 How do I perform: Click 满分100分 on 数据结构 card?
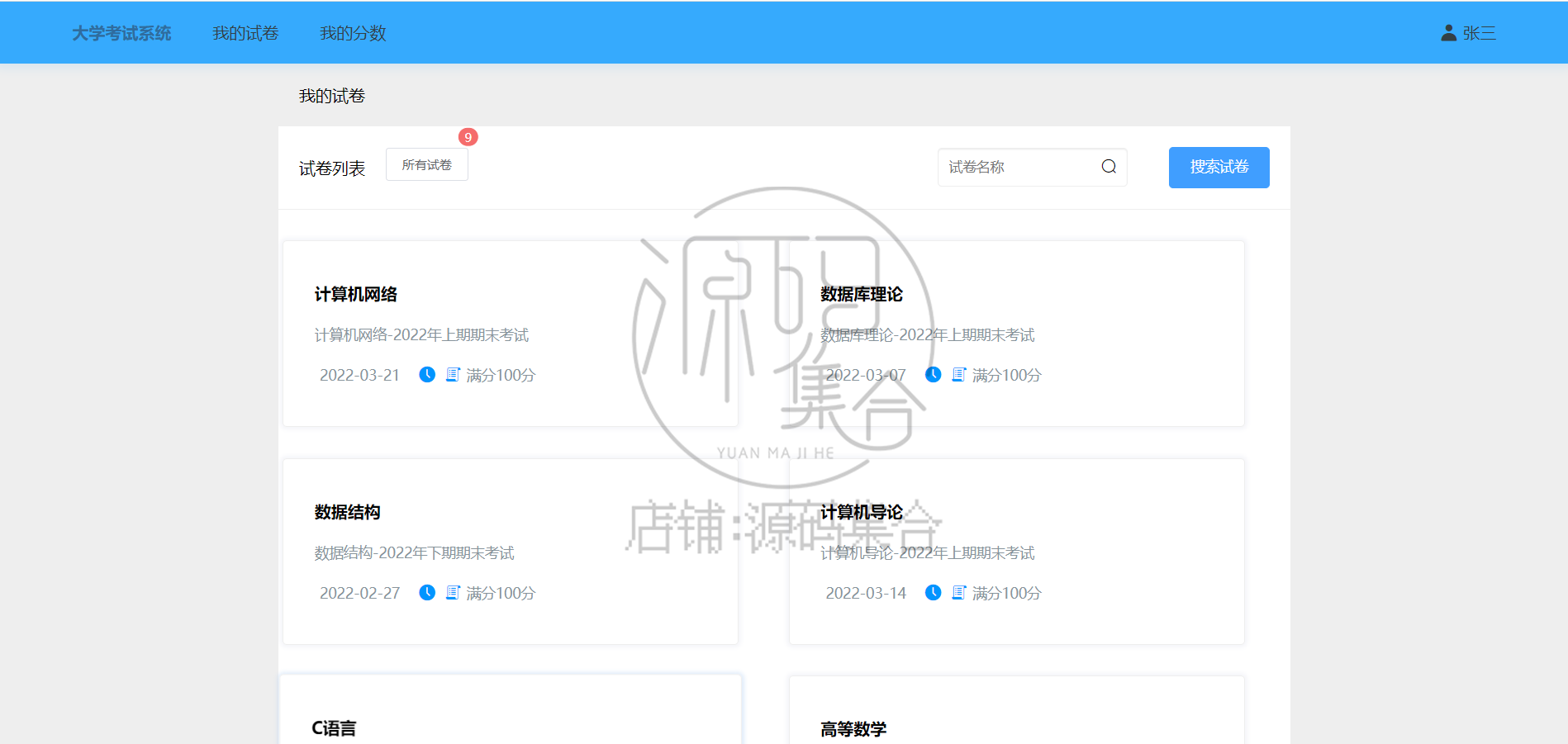(x=501, y=593)
